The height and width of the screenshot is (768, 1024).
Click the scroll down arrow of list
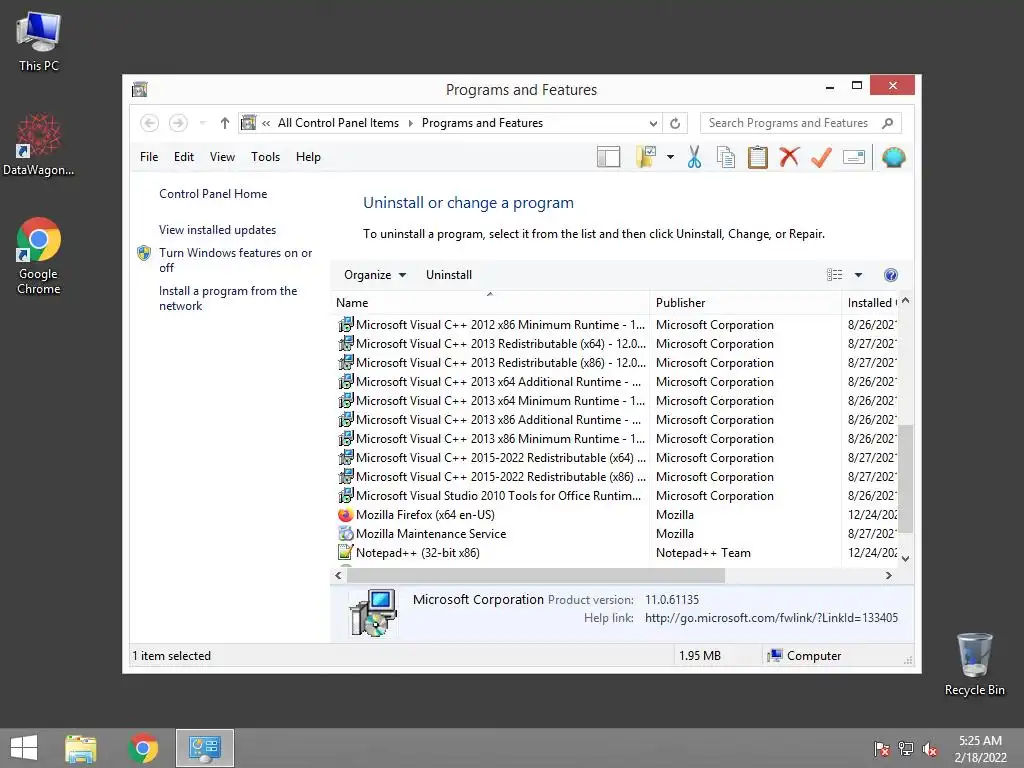[x=905, y=558]
